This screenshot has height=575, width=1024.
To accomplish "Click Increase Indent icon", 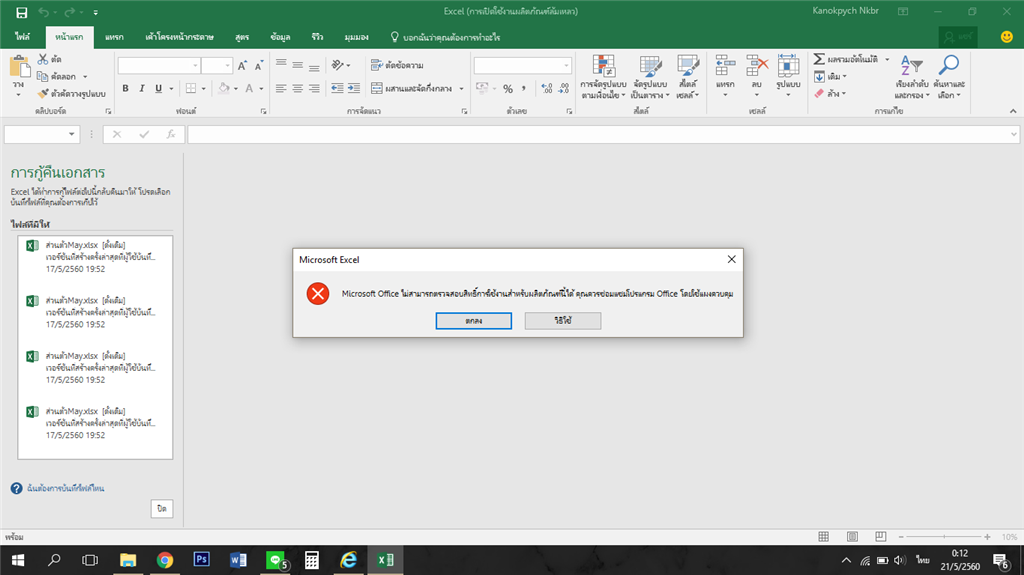I will click(x=353, y=88).
